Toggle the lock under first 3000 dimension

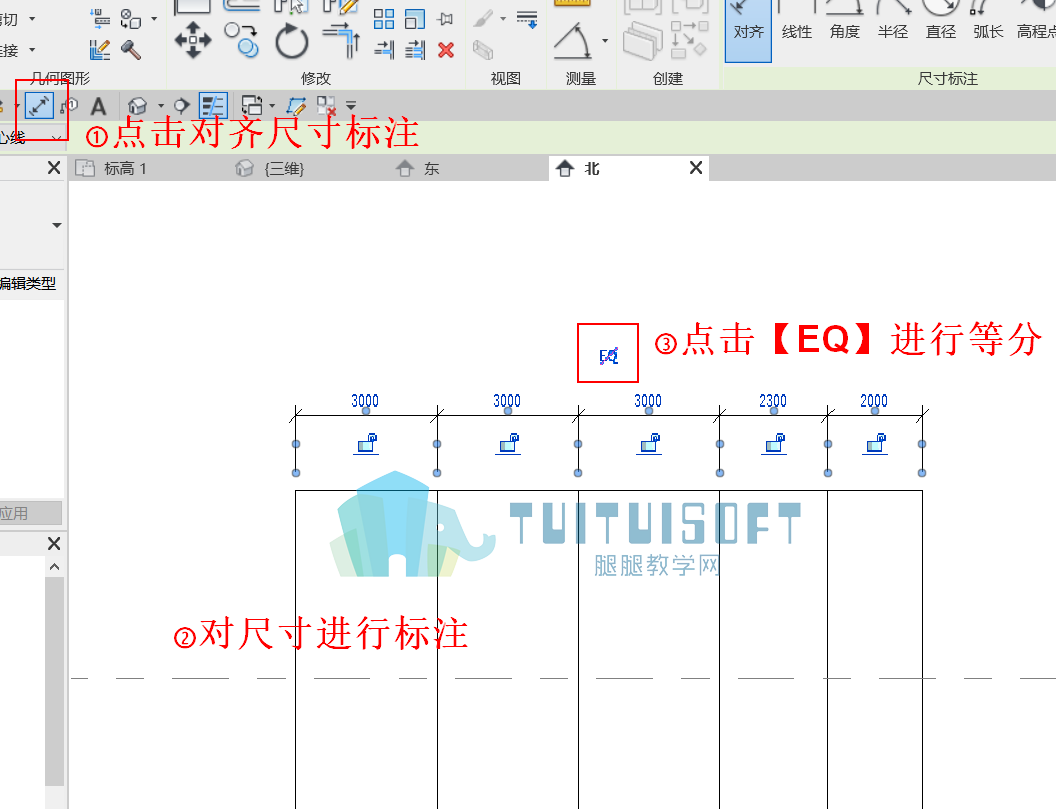(366, 444)
